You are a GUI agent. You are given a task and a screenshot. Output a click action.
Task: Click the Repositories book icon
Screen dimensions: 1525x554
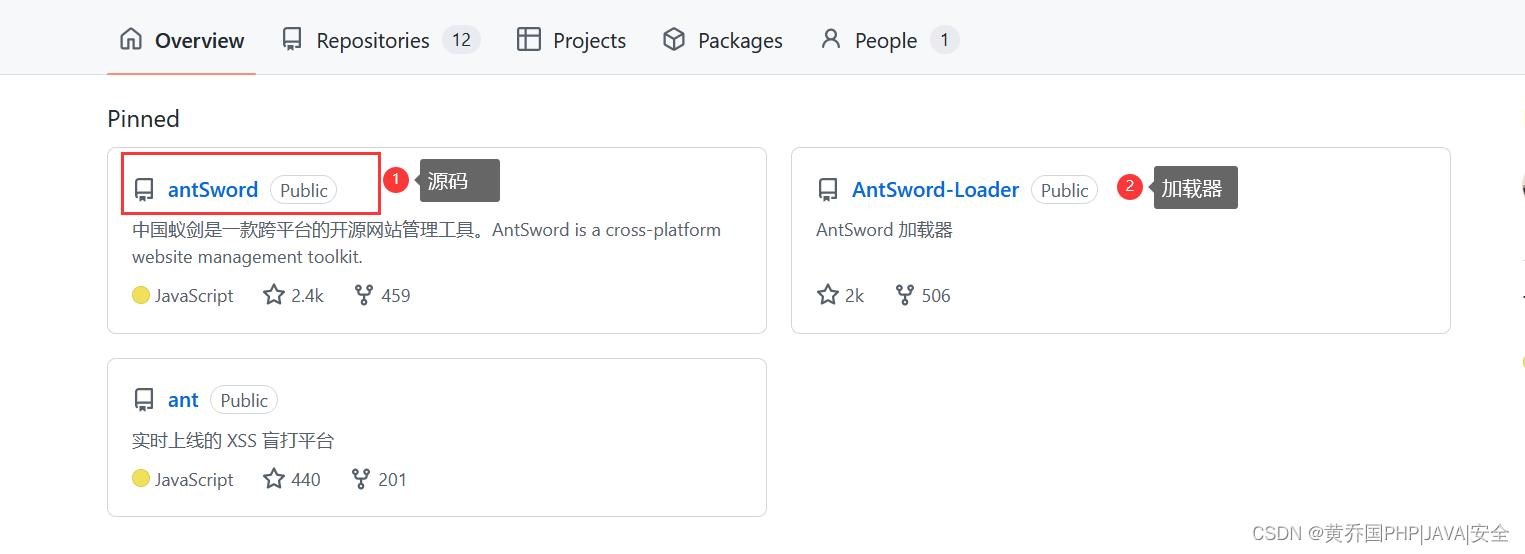tap(292, 40)
